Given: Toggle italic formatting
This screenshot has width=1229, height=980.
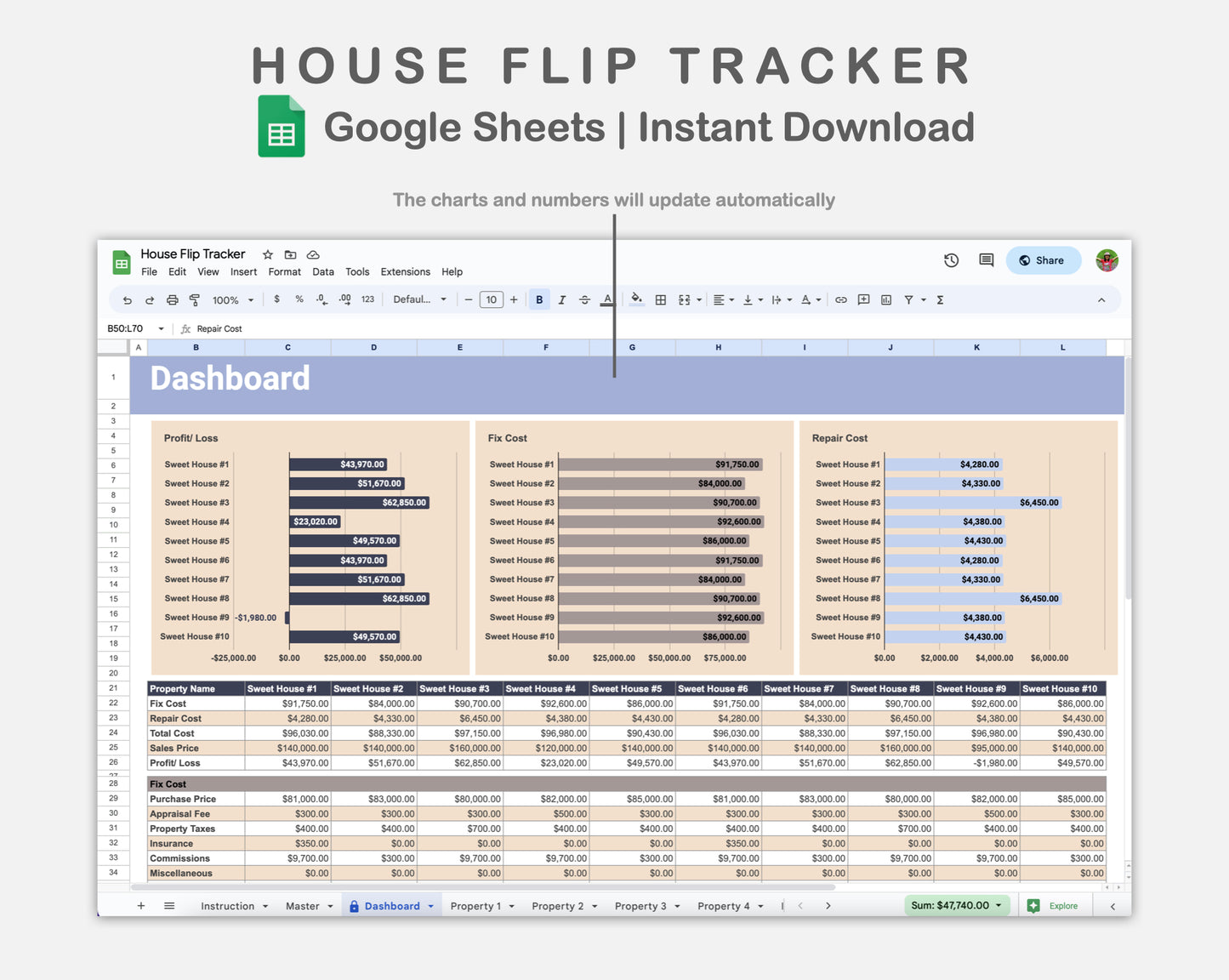Looking at the screenshot, I should [x=562, y=299].
